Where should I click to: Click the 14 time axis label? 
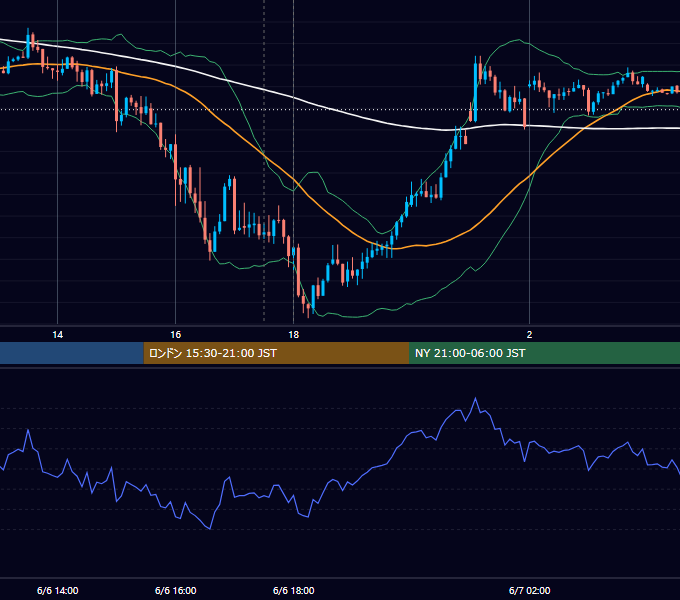[x=57, y=335]
